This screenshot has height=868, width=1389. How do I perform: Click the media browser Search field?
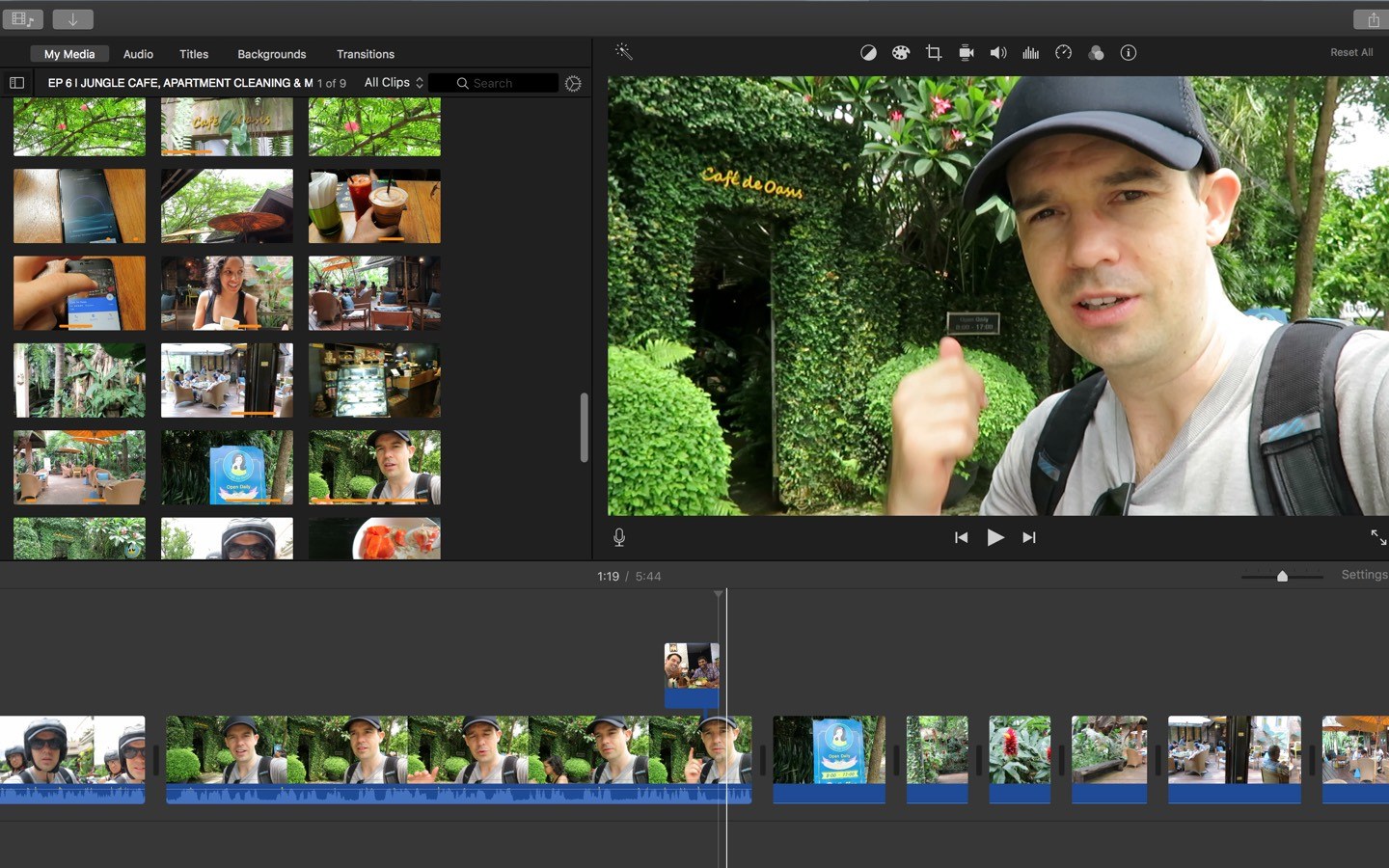(493, 83)
